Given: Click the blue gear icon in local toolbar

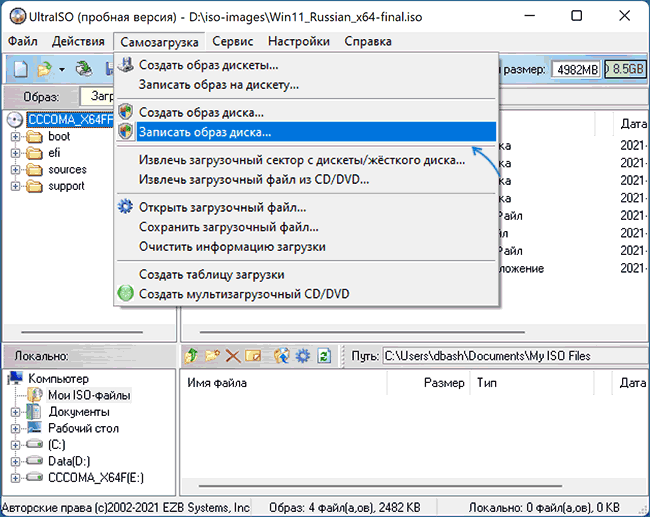Looking at the screenshot, I should (x=302, y=356).
